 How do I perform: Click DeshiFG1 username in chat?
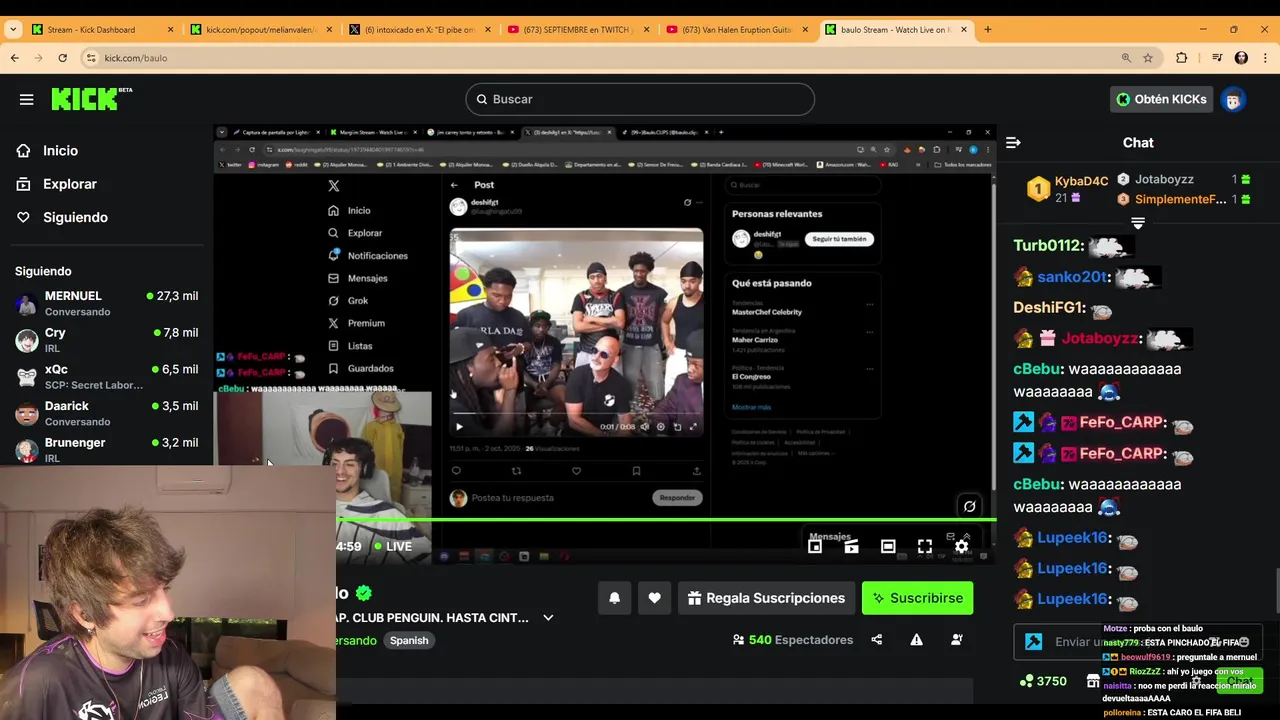(x=1049, y=308)
